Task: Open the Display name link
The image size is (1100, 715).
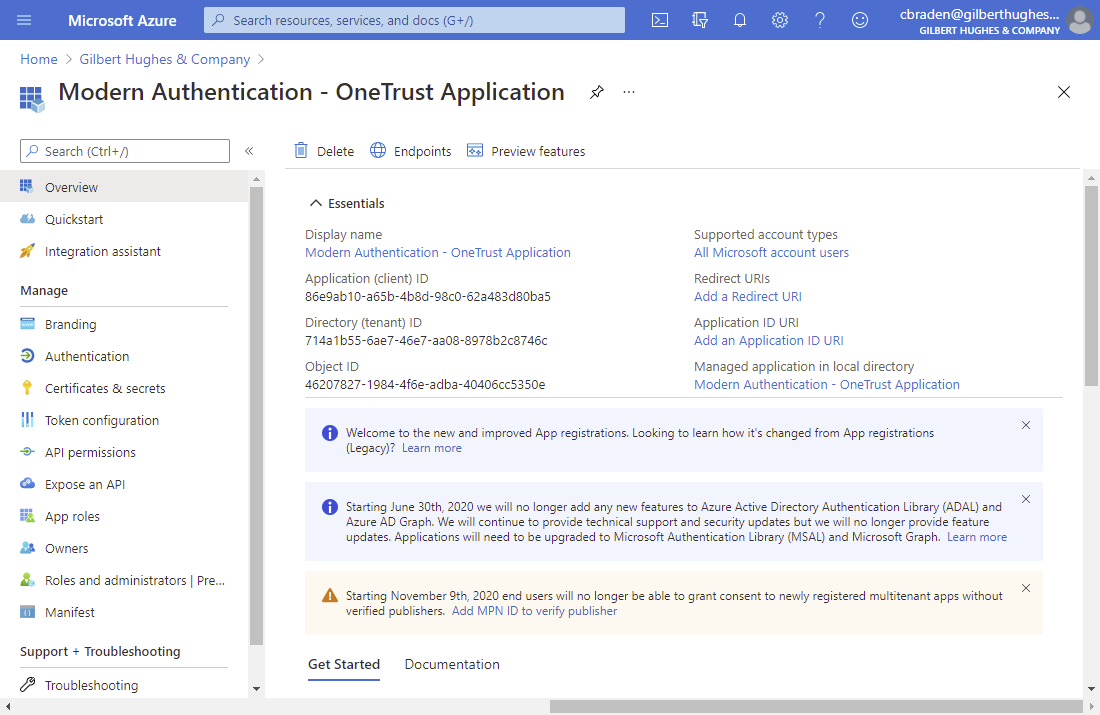Action: point(438,253)
